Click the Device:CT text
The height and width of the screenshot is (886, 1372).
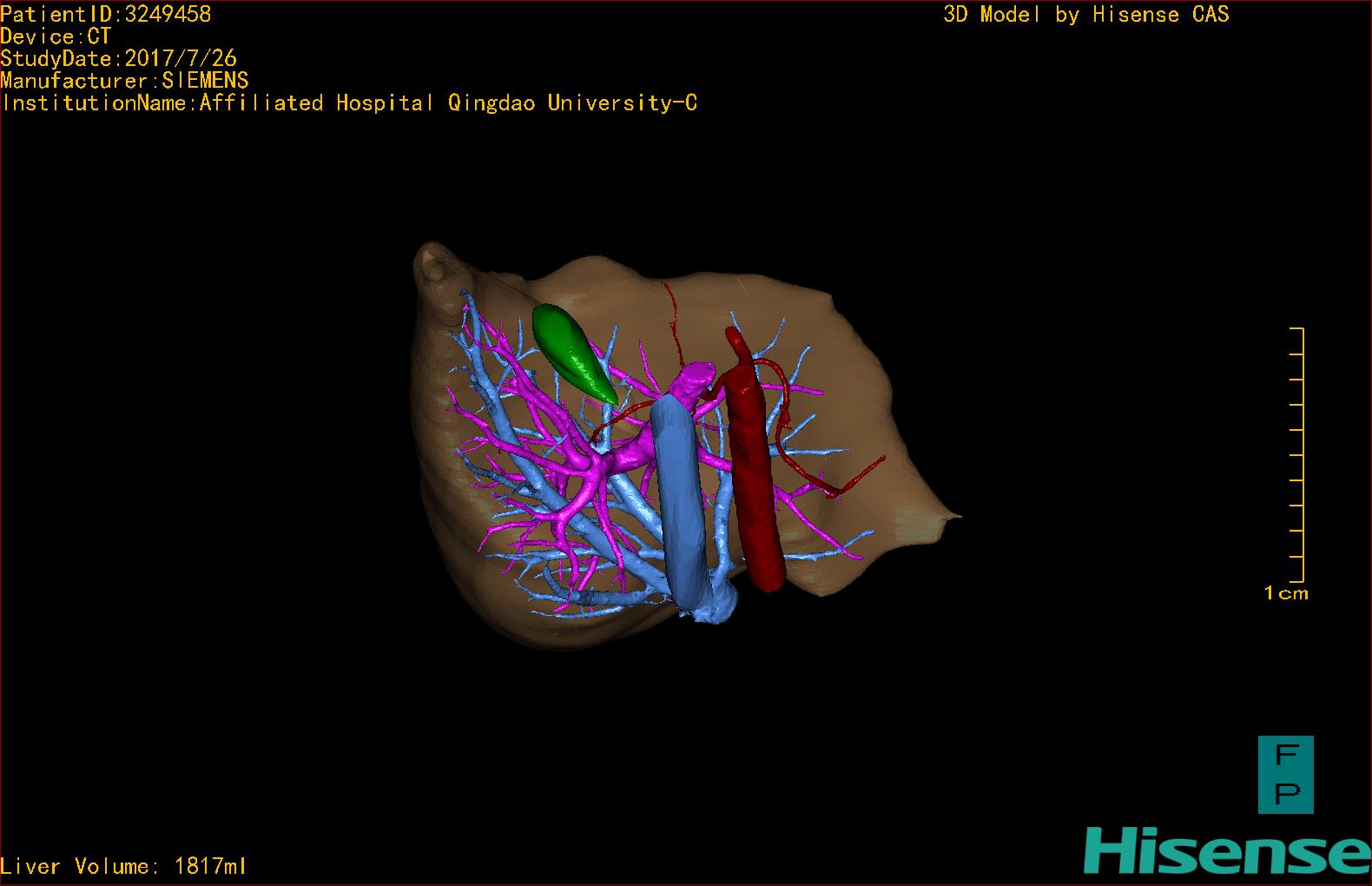pos(56,36)
